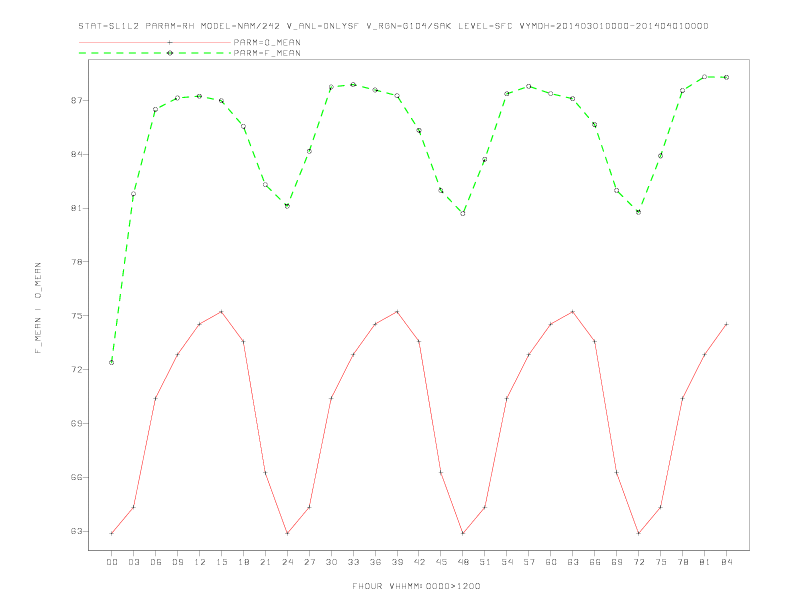Screen dimensions: 792x612
Task: Click the y-axis tick label 72
Action: [76, 370]
